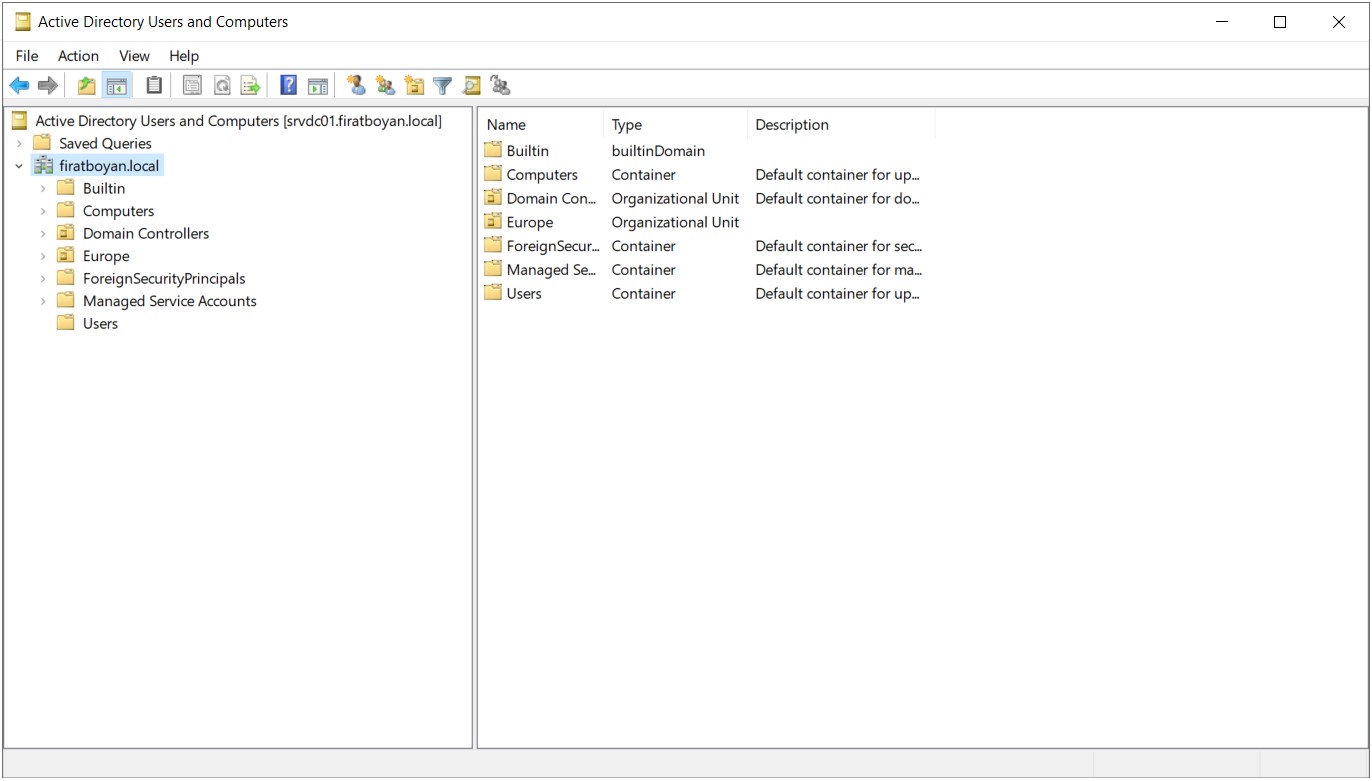Click 'Default container for sec...' description
The width and height of the screenshot is (1372, 781).
(x=839, y=246)
